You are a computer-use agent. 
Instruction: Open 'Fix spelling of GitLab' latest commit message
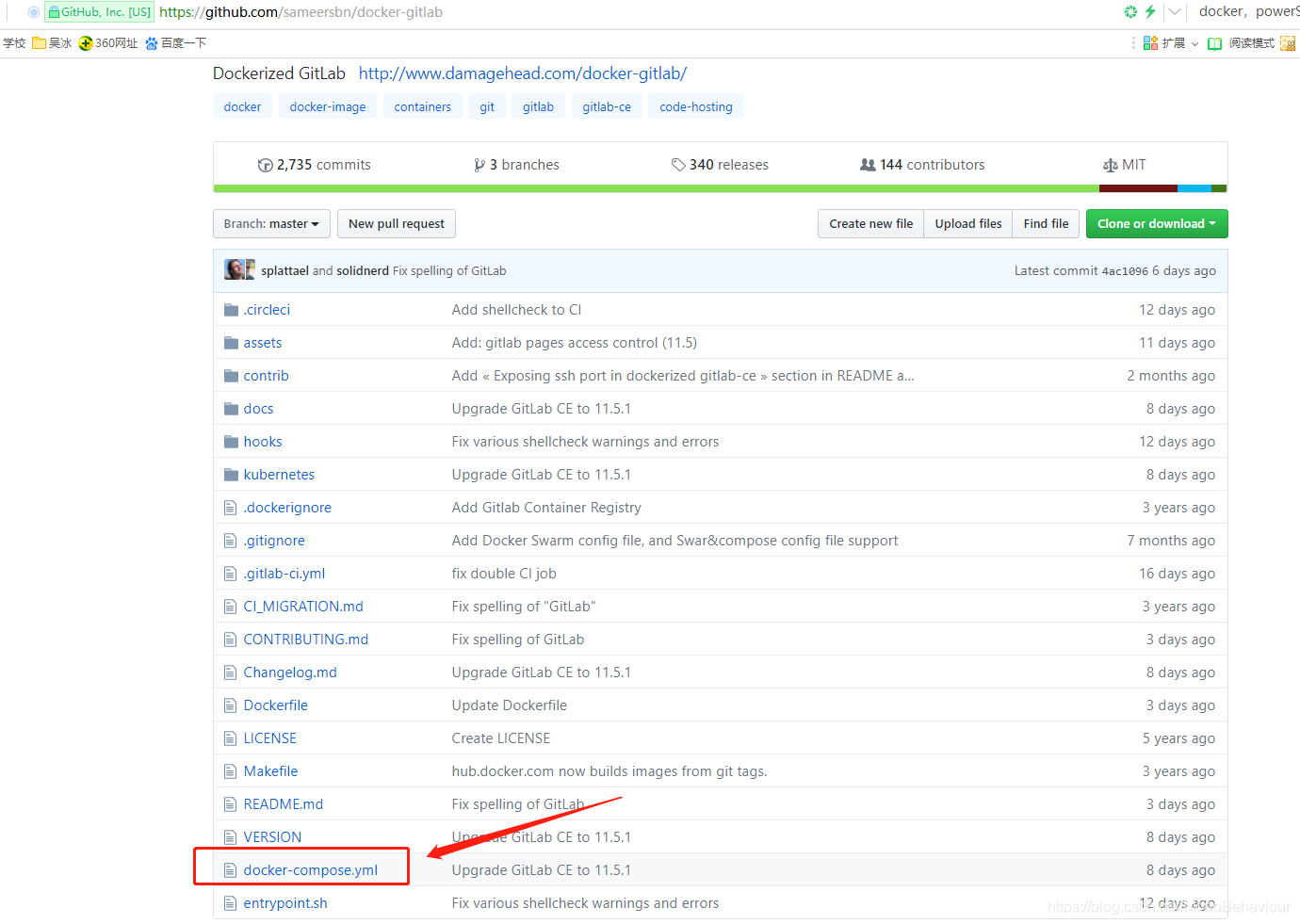point(449,271)
